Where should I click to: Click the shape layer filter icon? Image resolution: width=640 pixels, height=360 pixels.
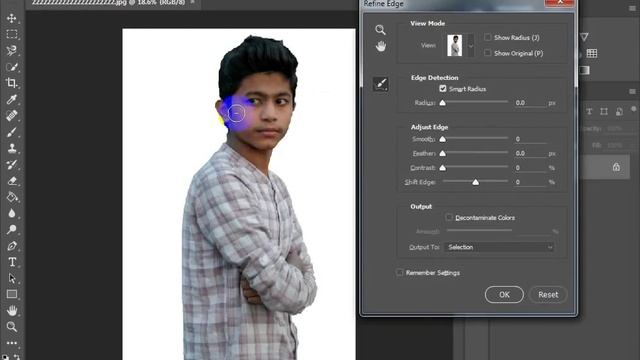click(604, 111)
